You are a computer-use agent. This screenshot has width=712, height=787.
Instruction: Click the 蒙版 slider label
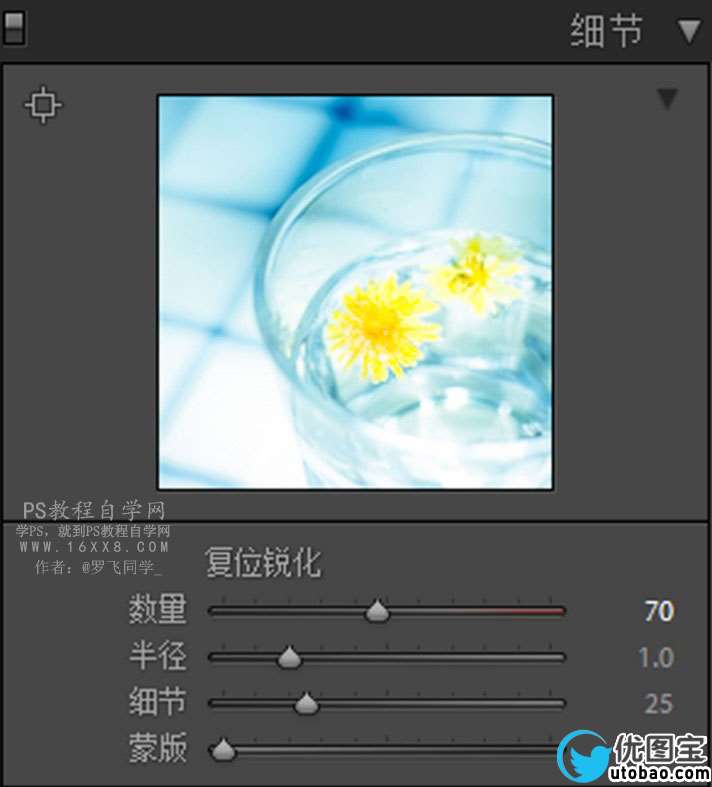pyautogui.click(x=158, y=748)
